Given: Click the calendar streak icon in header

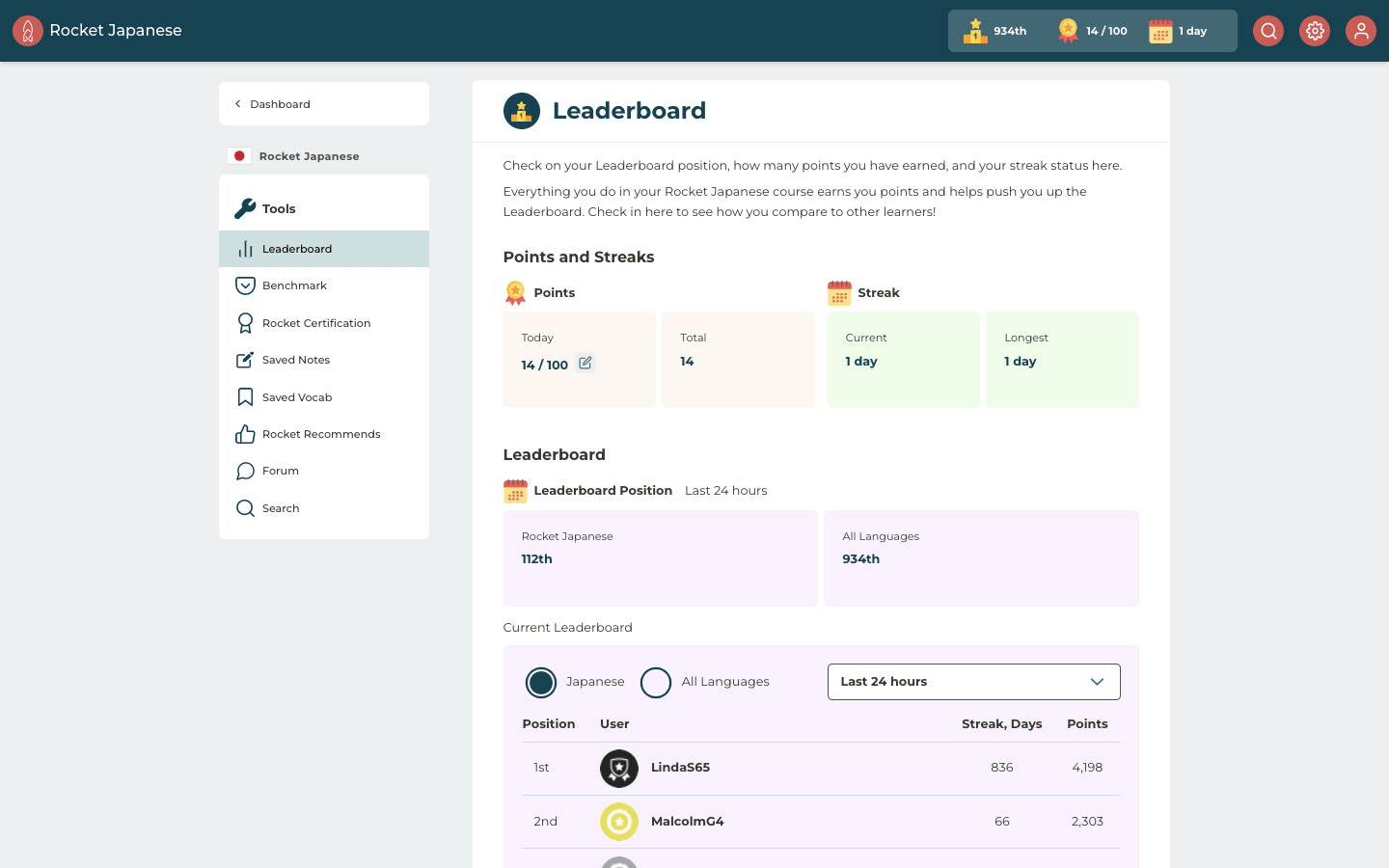Looking at the screenshot, I should [1160, 31].
